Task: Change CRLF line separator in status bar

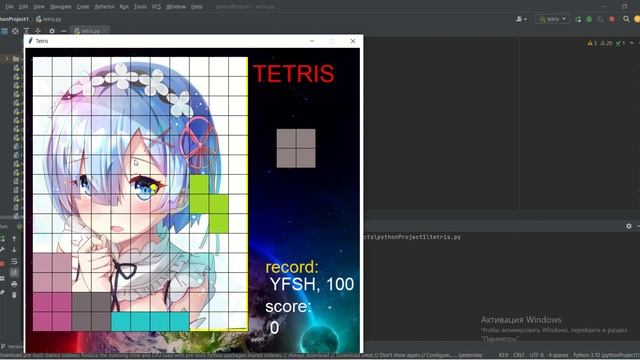Action: point(519,355)
